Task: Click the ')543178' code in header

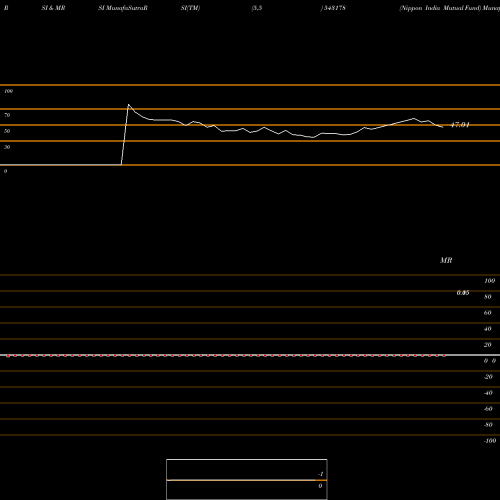Action: coord(333,8)
